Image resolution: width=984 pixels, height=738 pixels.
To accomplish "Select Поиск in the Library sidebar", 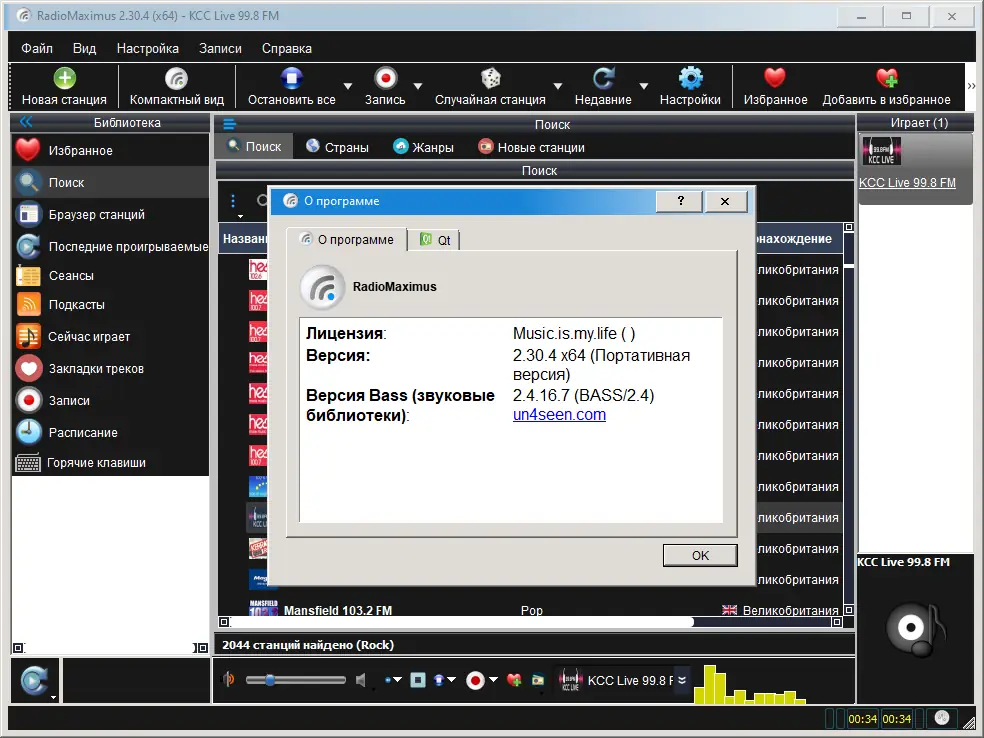I will tap(110, 183).
